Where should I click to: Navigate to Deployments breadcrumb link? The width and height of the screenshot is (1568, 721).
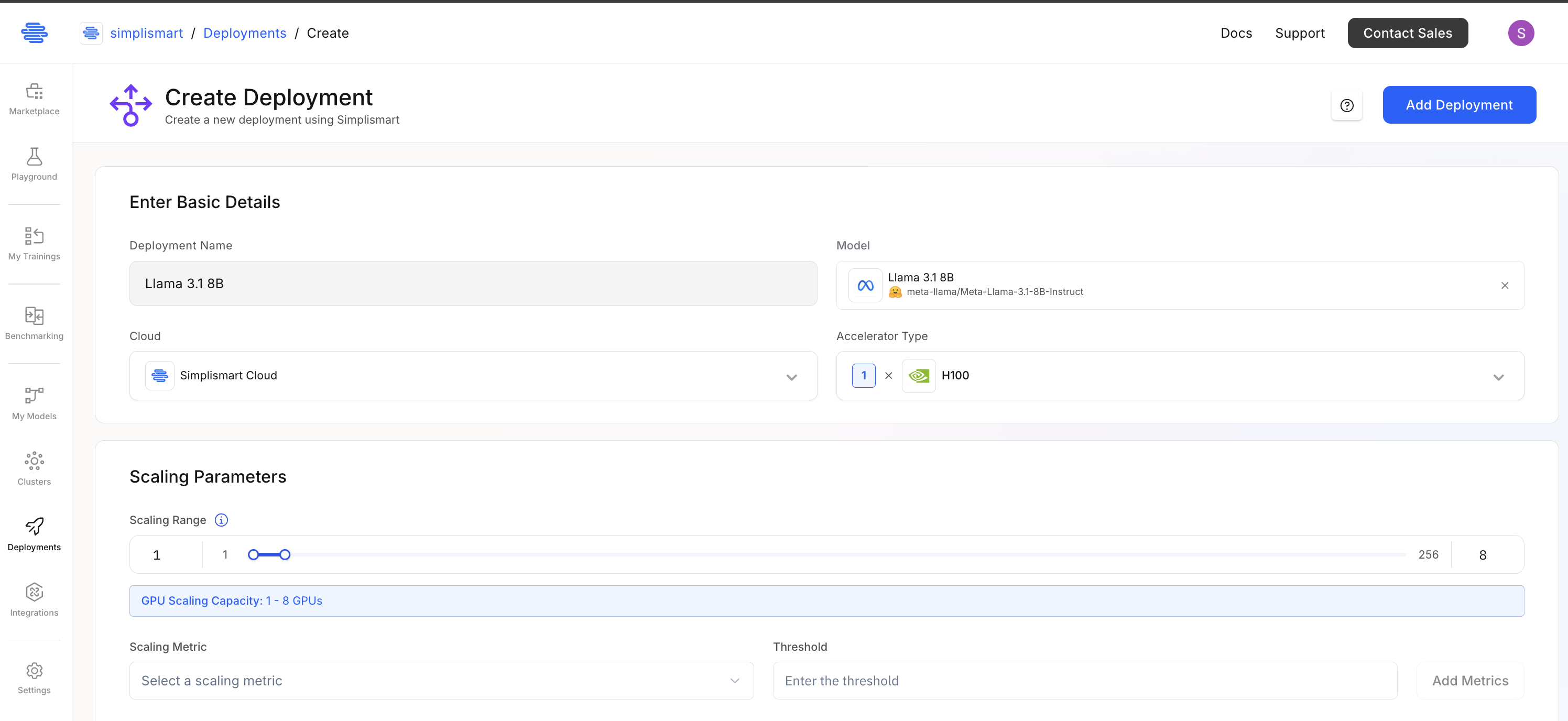point(245,33)
